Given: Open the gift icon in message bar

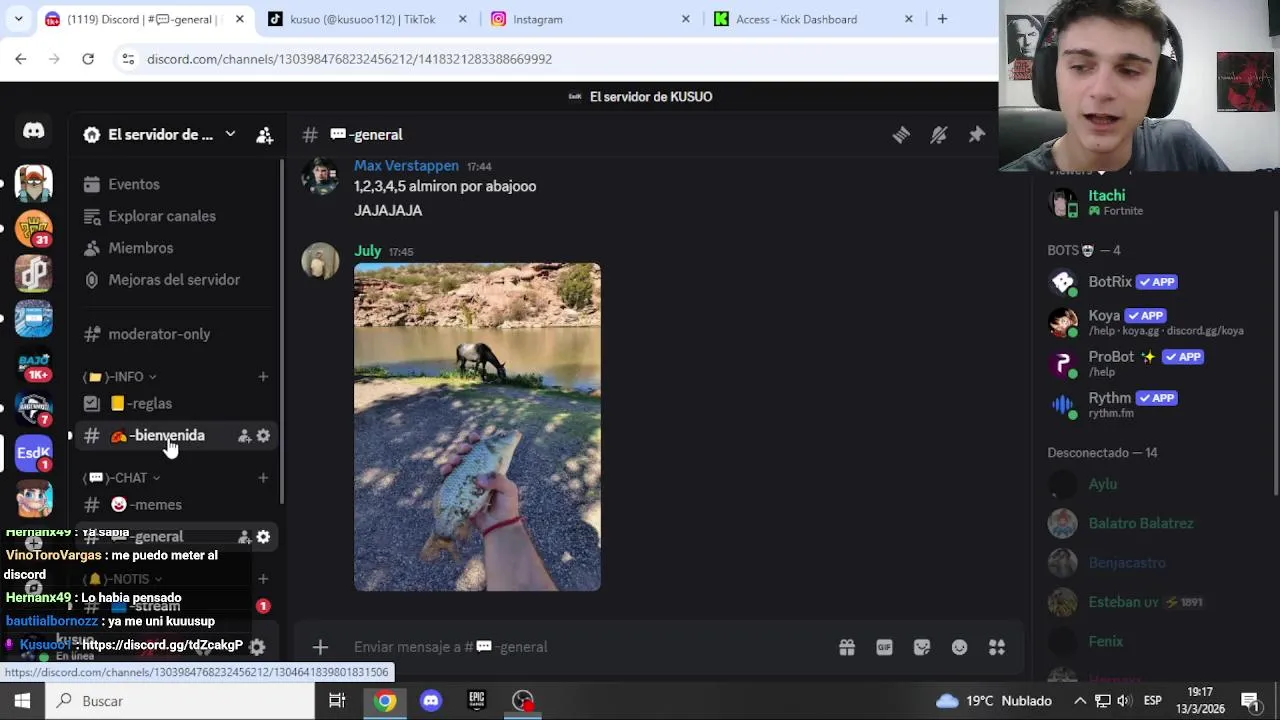Looking at the screenshot, I should click(847, 647).
